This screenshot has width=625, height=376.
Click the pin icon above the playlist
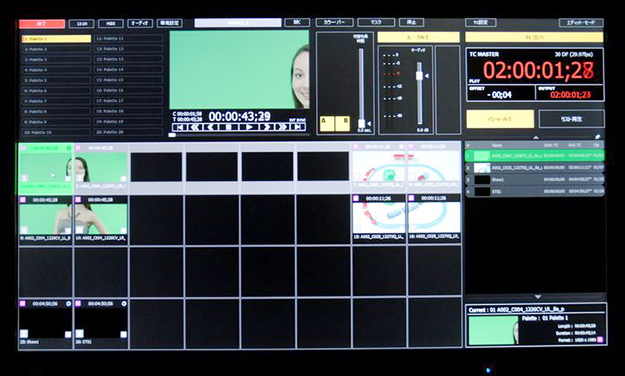597,137
